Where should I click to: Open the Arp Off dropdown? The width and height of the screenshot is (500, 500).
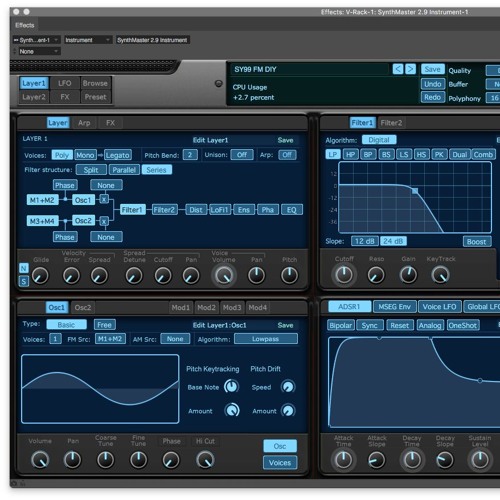click(x=287, y=155)
